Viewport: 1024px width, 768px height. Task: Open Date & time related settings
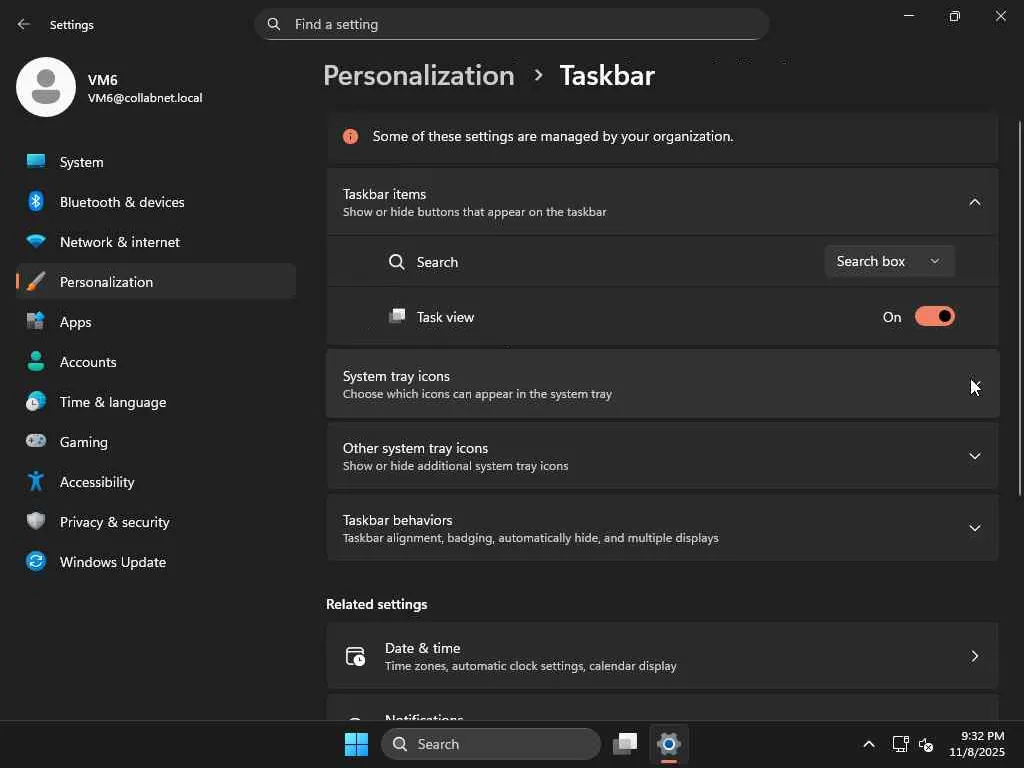point(662,656)
